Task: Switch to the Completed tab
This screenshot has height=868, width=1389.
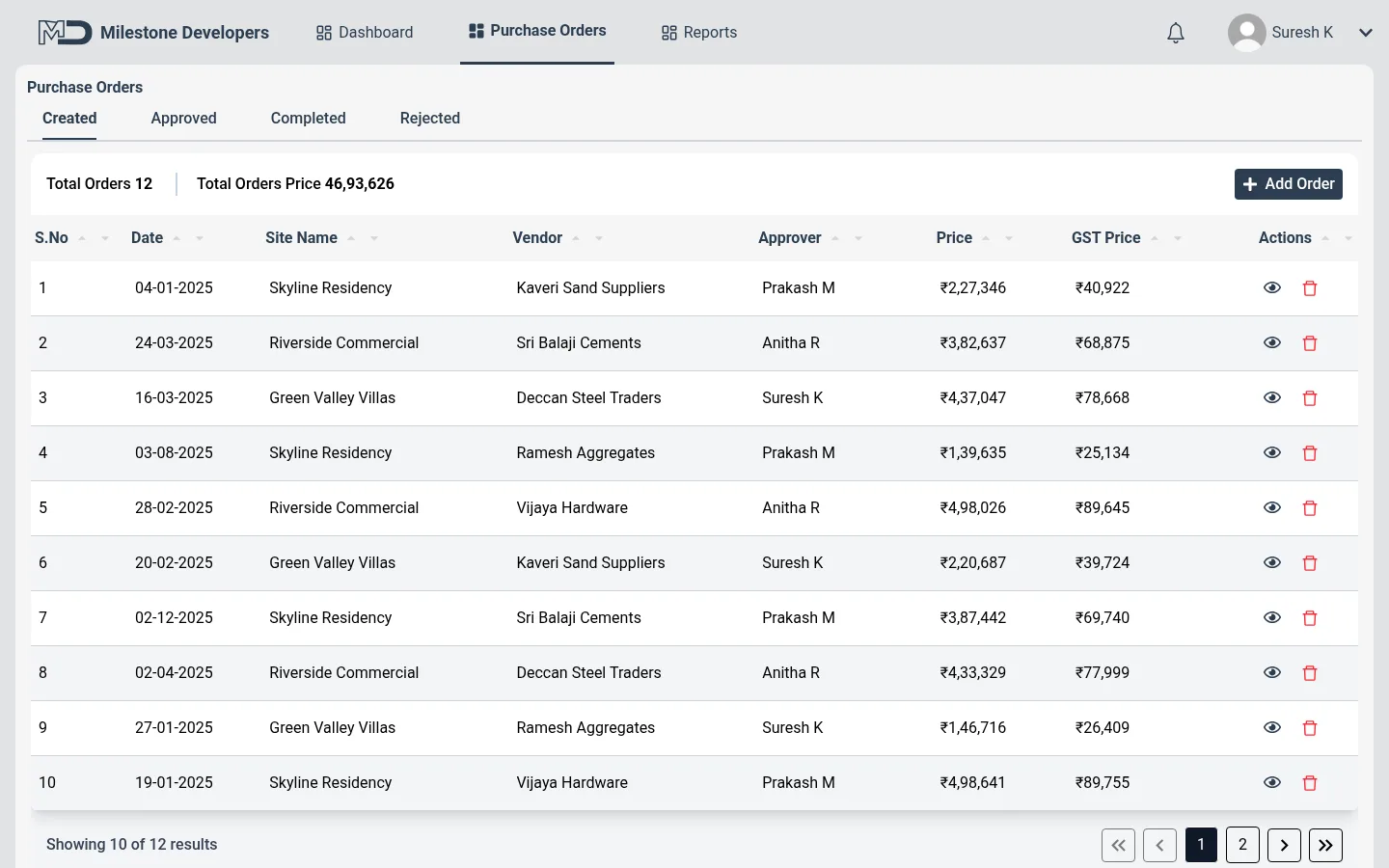Action: 308,119
